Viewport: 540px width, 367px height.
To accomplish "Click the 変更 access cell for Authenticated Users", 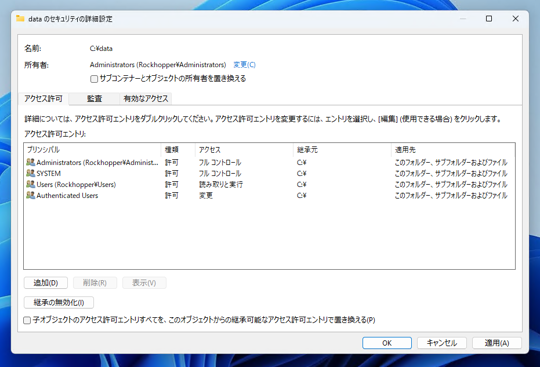I will tap(206, 195).
